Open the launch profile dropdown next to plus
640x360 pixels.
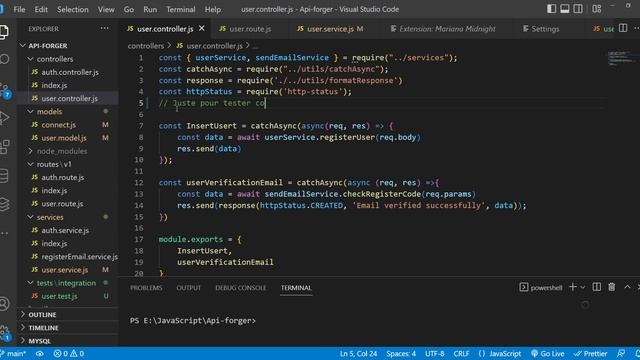tap(583, 287)
